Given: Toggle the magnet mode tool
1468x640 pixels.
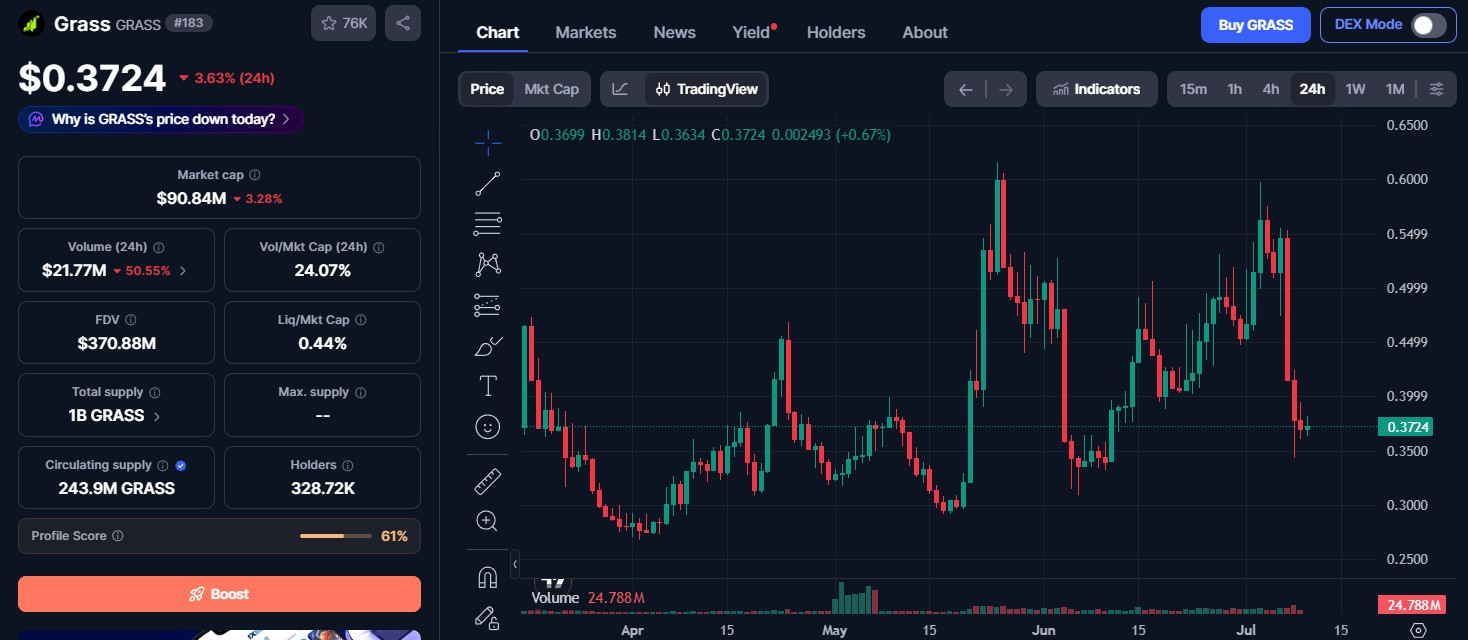Looking at the screenshot, I should pos(488,578).
